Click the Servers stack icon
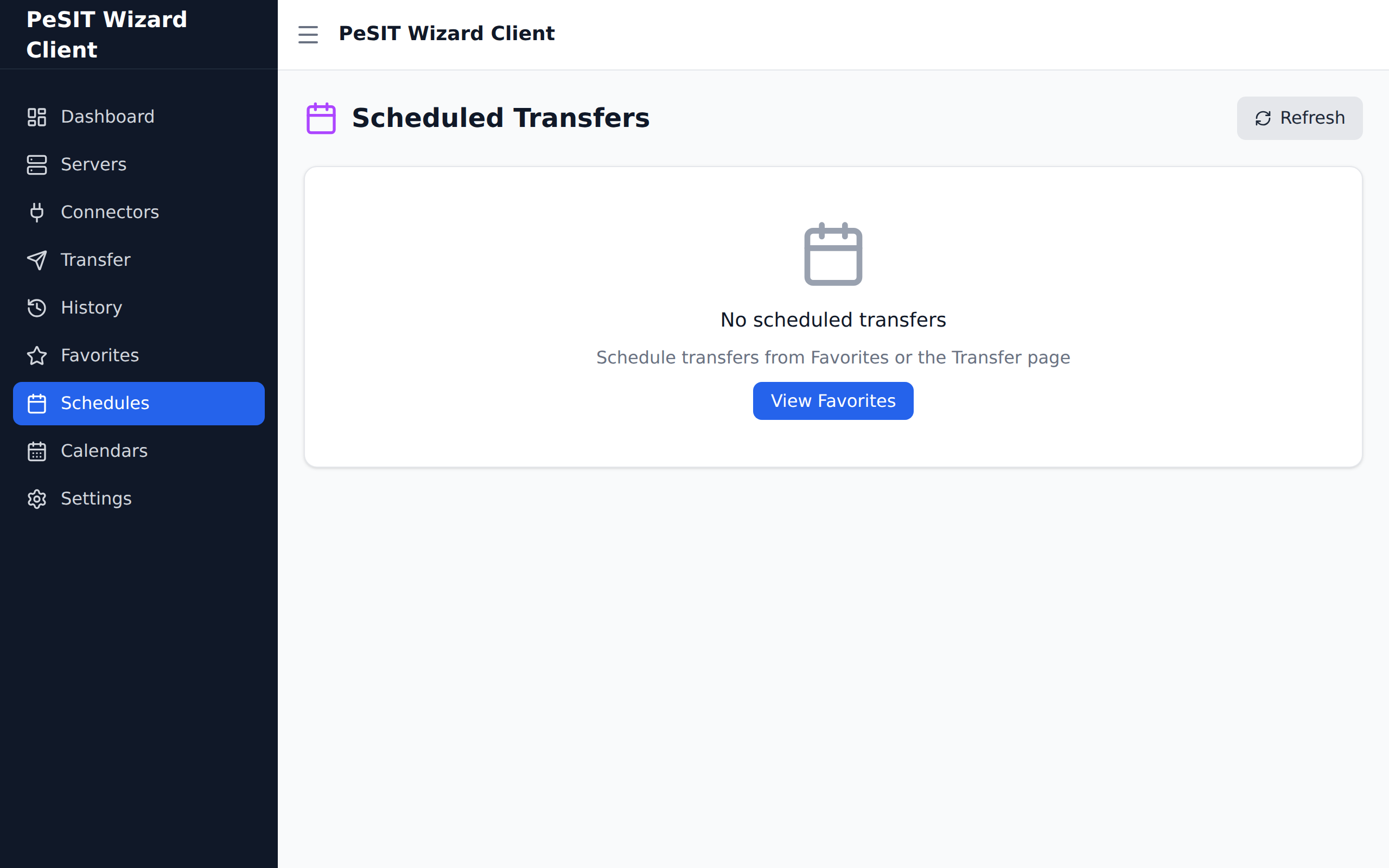Viewport: 1389px width, 868px height. click(37, 165)
